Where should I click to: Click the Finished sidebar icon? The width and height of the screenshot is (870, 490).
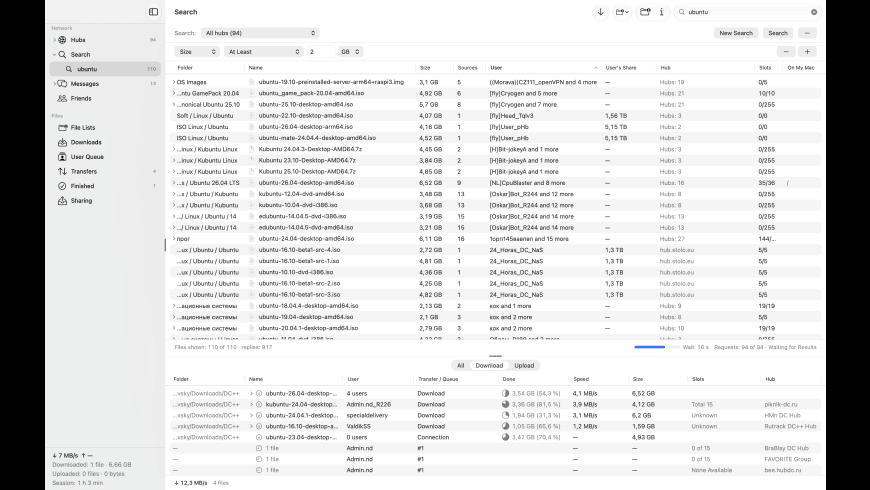[x=63, y=186]
